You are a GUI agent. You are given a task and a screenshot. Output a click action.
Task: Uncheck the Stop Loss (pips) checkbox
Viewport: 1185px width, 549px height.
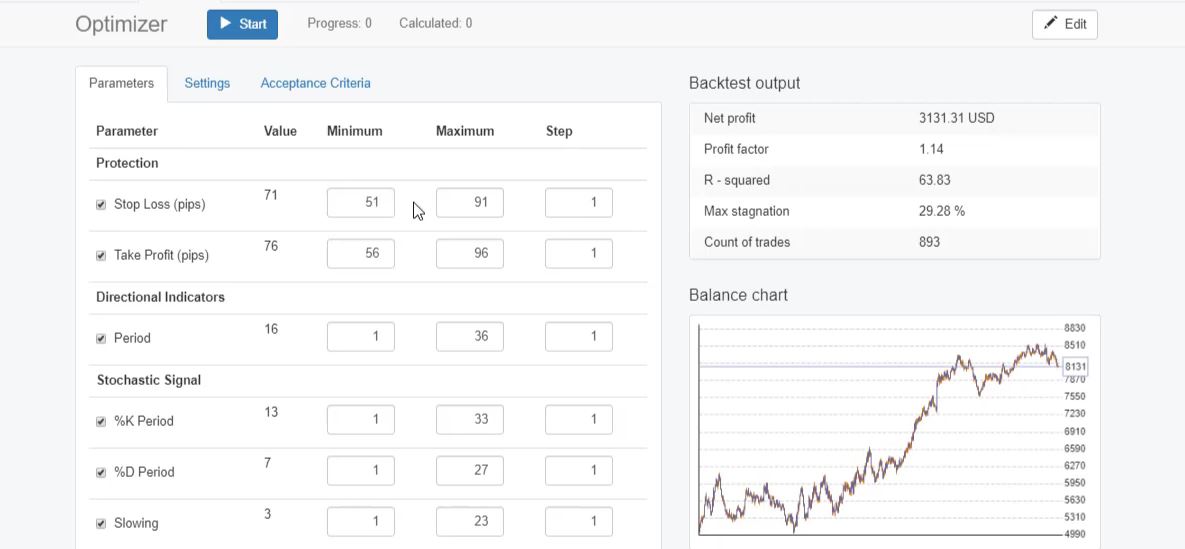click(x=101, y=205)
